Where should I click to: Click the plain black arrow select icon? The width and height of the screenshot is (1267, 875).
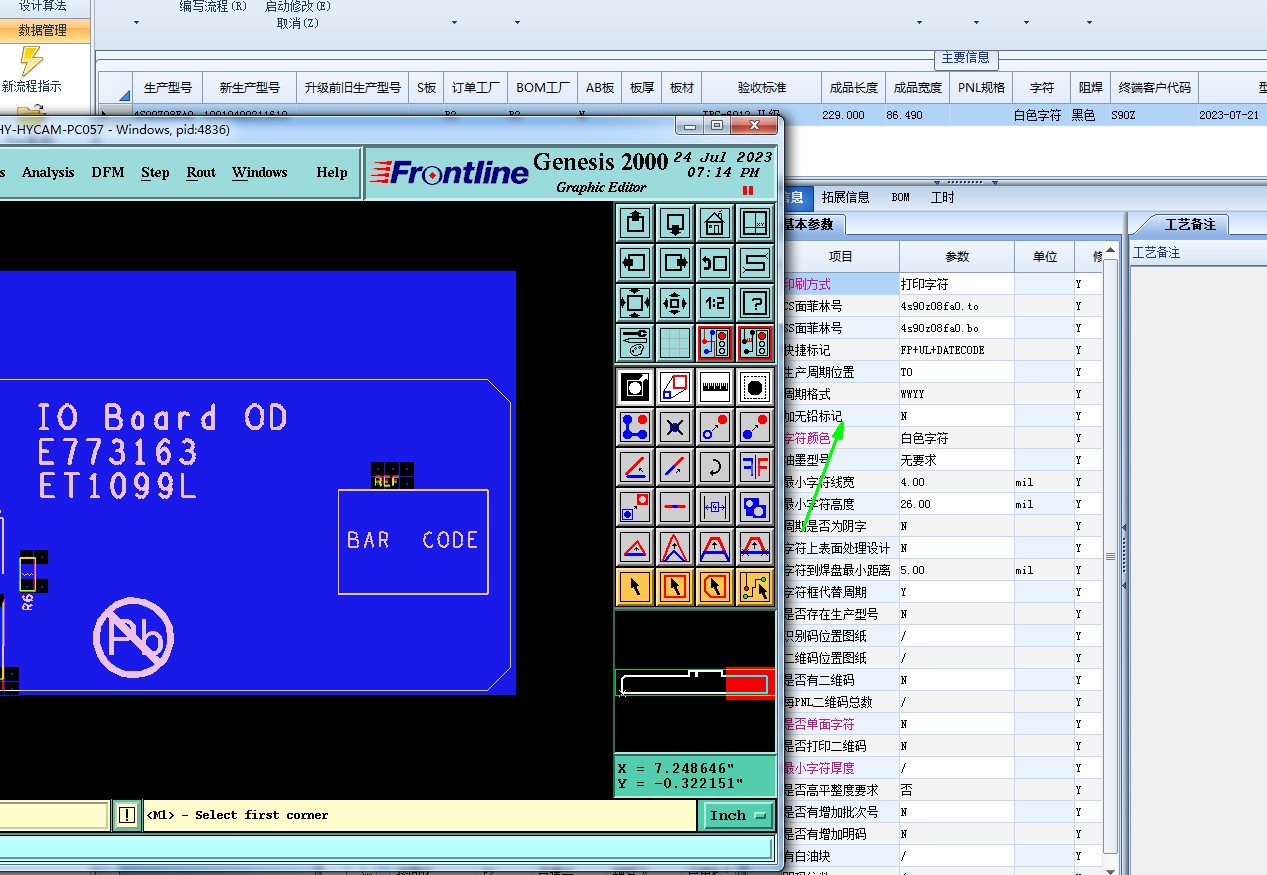pos(635,586)
